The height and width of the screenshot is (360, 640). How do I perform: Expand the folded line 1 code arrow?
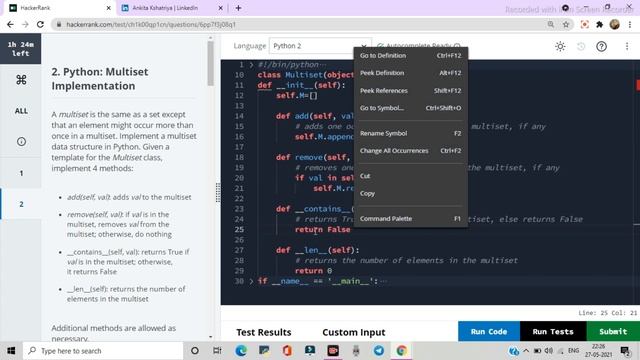point(251,65)
